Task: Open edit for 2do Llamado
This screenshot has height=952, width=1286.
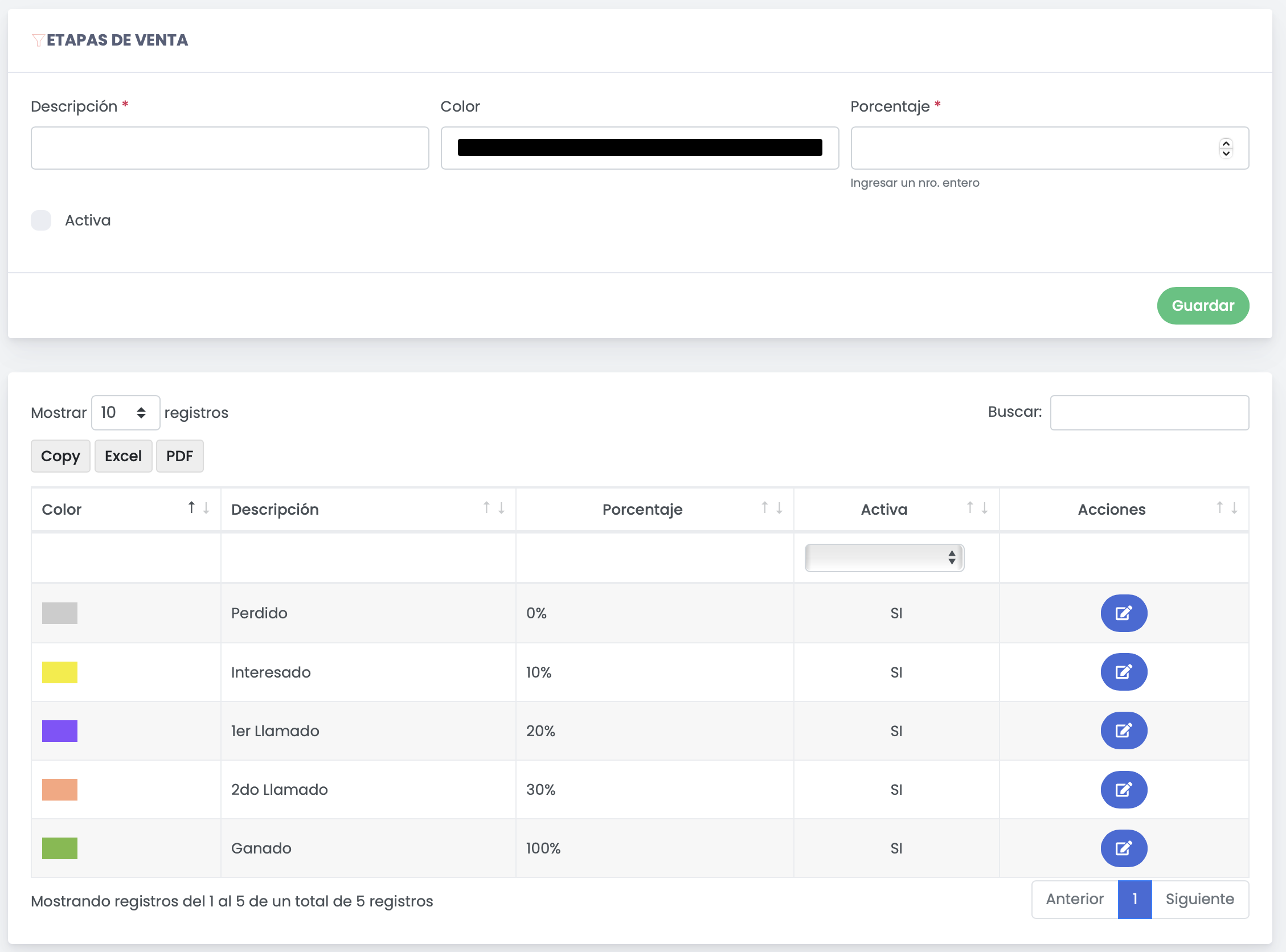Action: (x=1124, y=790)
